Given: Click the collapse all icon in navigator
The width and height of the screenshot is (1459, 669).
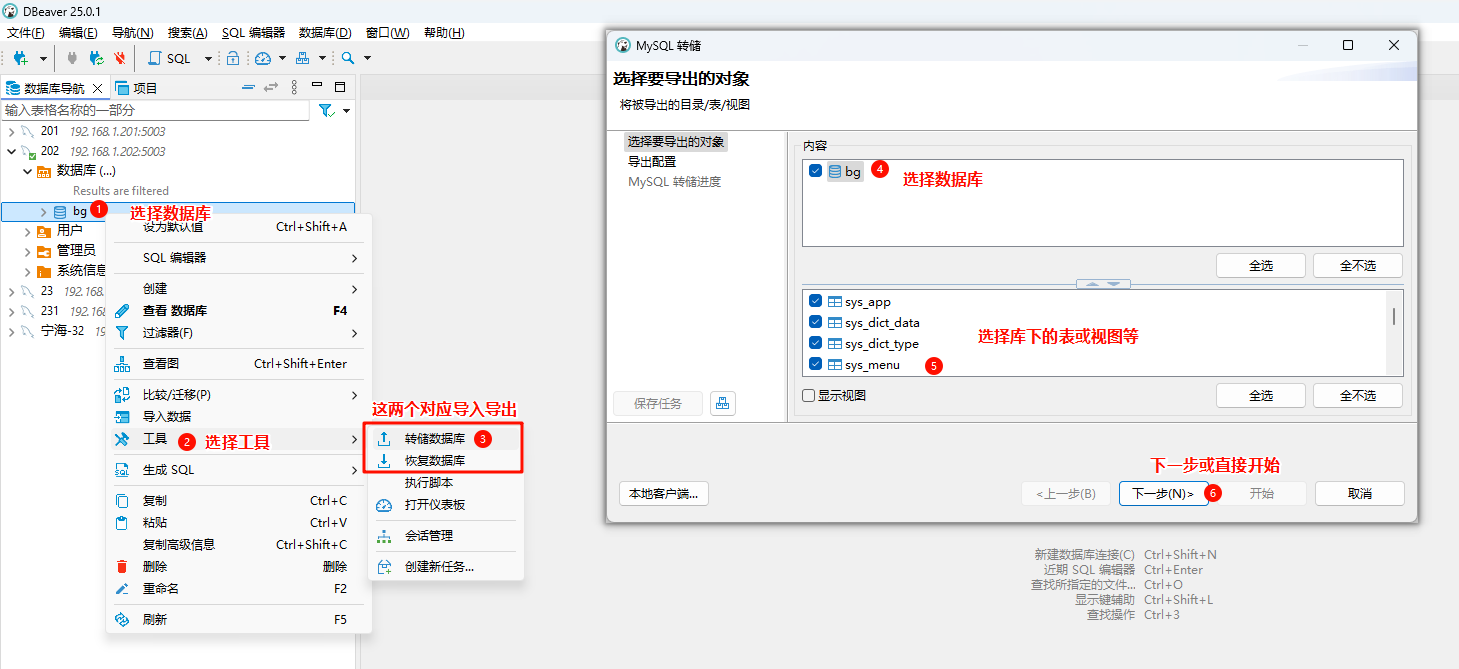Looking at the screenshot, I should pos(249,87).
